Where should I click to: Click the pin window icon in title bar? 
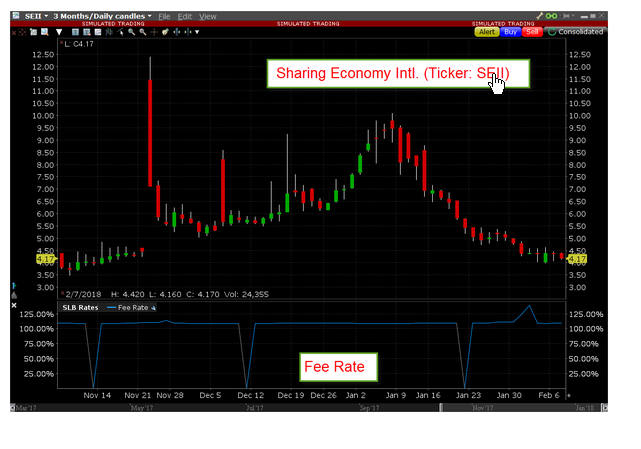click(566, 16)
